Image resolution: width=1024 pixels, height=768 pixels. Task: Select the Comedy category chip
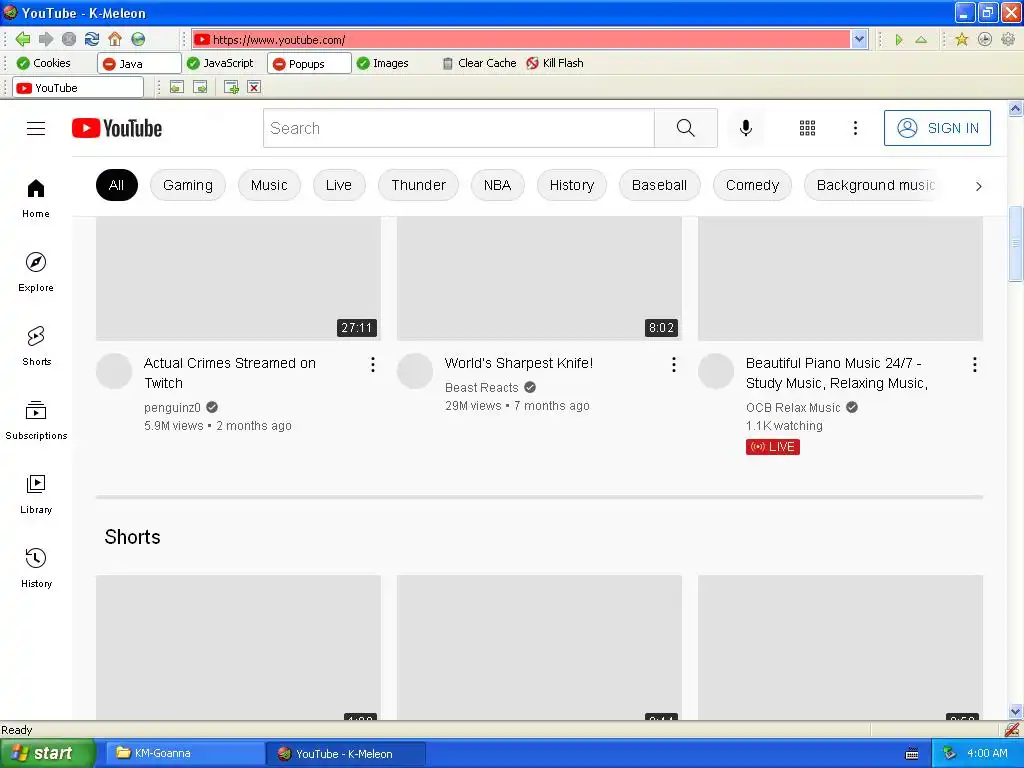[x=752, y=185]
